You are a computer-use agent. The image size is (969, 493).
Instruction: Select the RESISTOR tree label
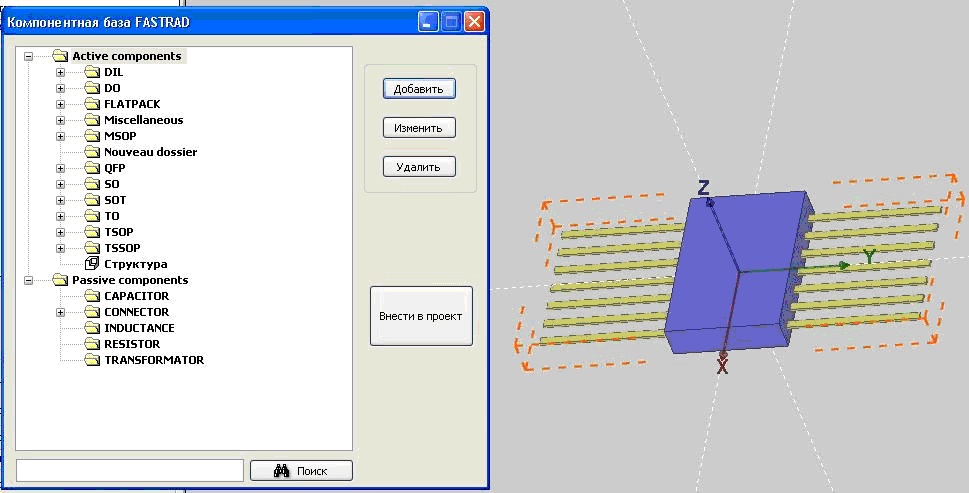[x=132, y=344]
